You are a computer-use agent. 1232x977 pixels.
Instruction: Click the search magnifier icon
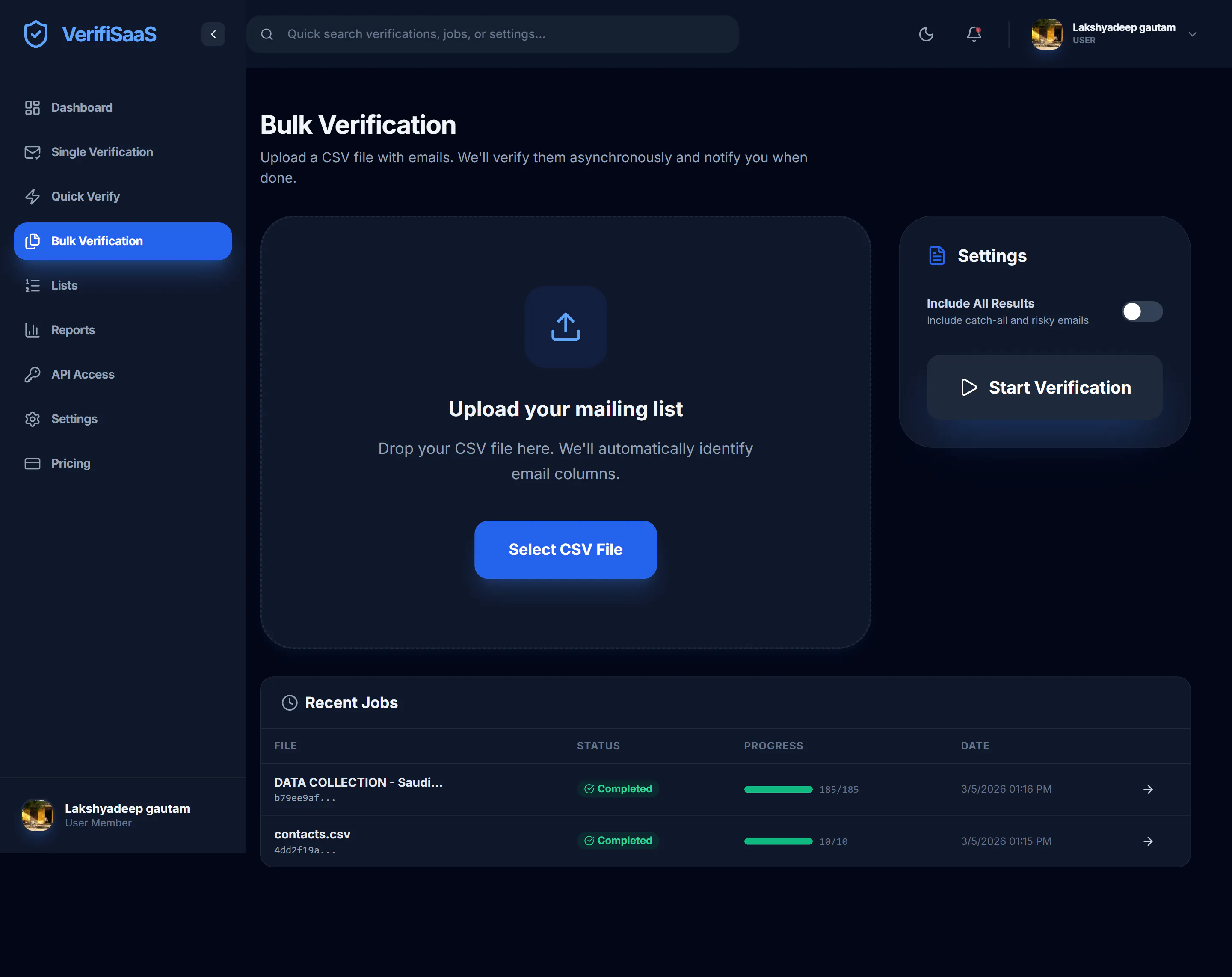[267, 34]
